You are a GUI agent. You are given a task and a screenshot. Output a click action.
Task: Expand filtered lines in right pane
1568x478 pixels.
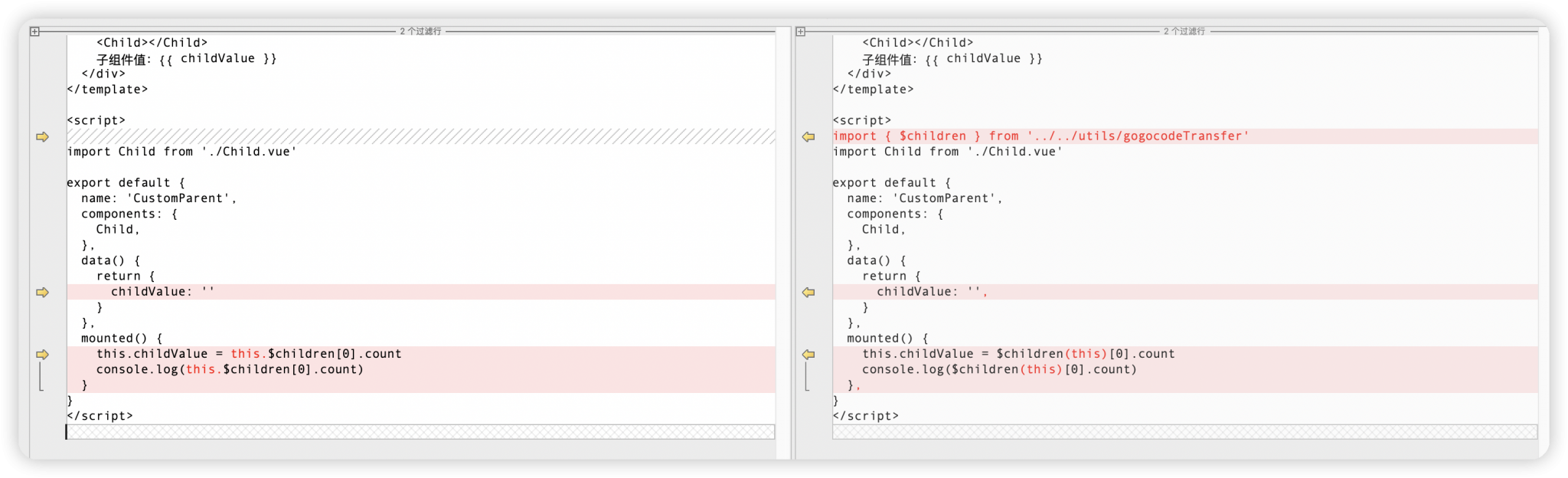pos(800,31)
